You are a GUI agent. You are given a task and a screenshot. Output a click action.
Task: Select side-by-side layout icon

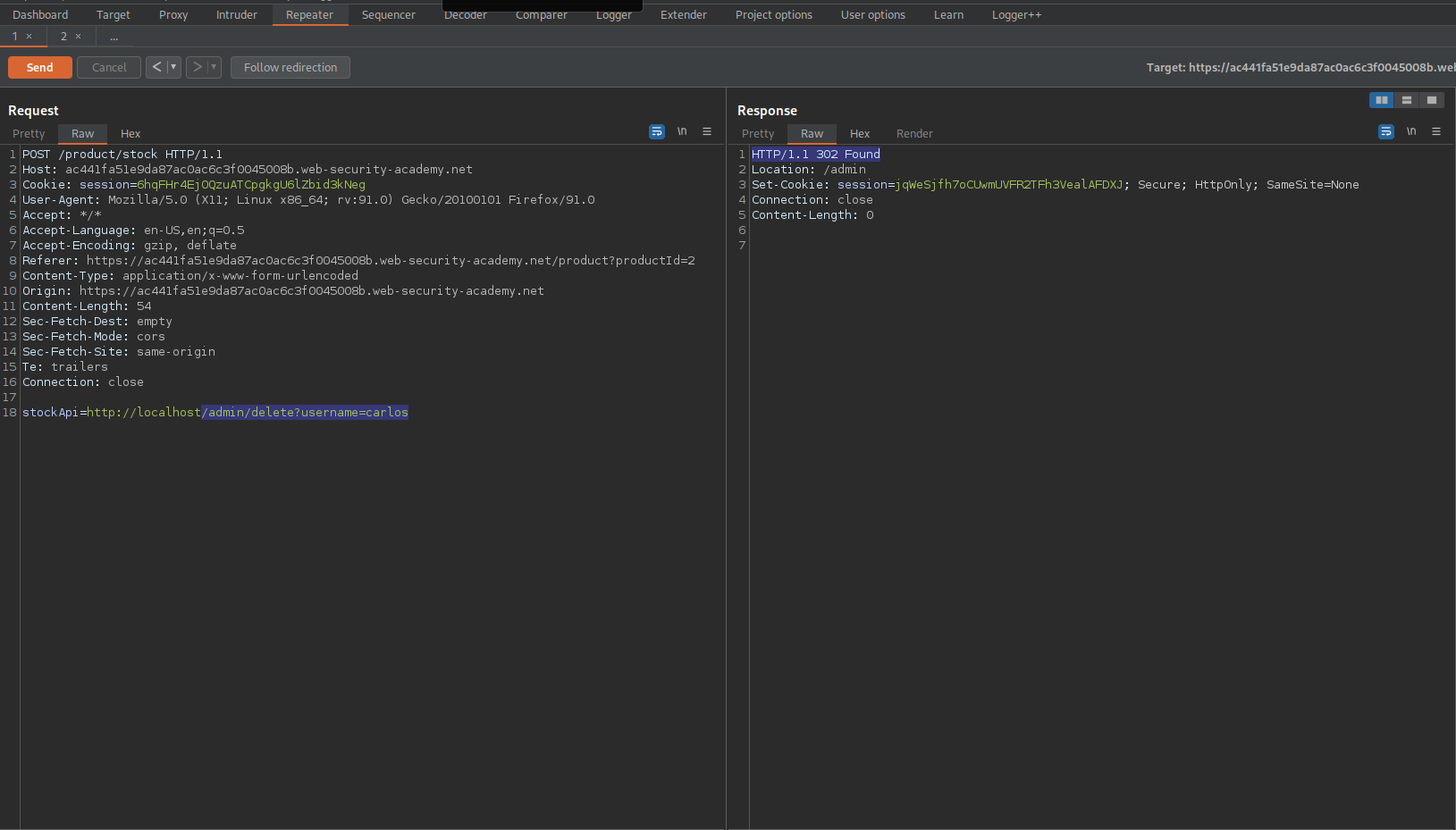(x=1382, y=100)
